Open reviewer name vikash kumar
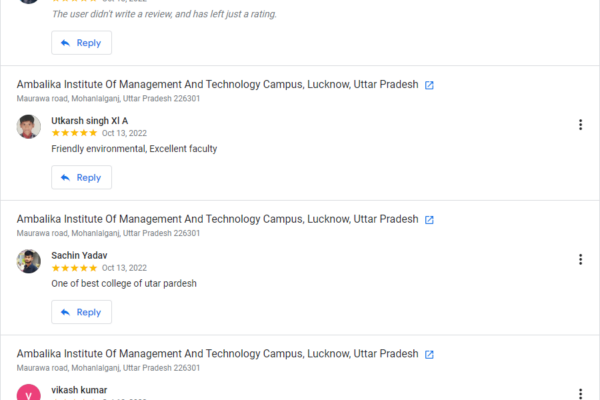 tap(79, 389)
